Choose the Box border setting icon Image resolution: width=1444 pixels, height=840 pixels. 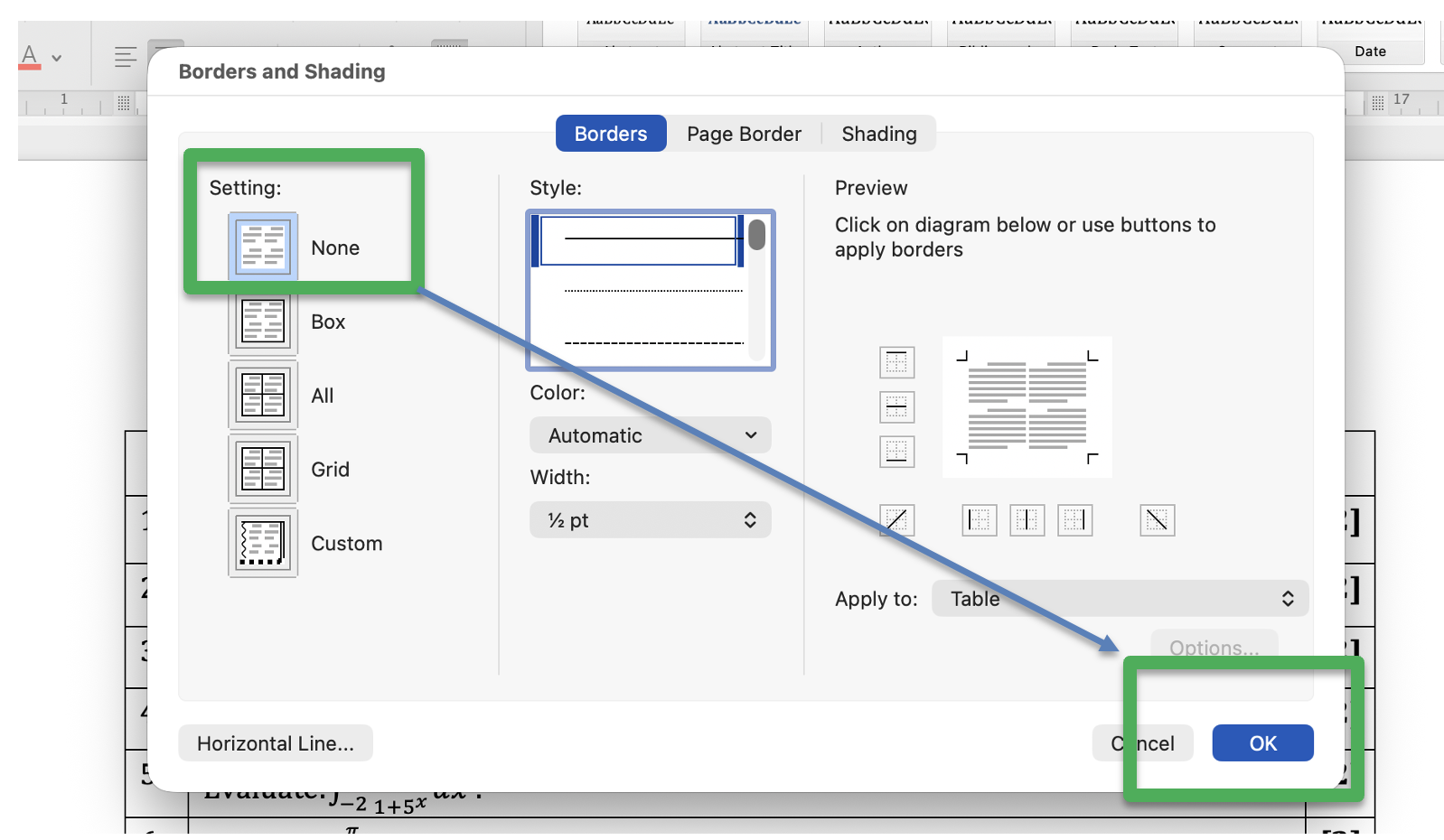pyautogui.click(x=263, y=322)
